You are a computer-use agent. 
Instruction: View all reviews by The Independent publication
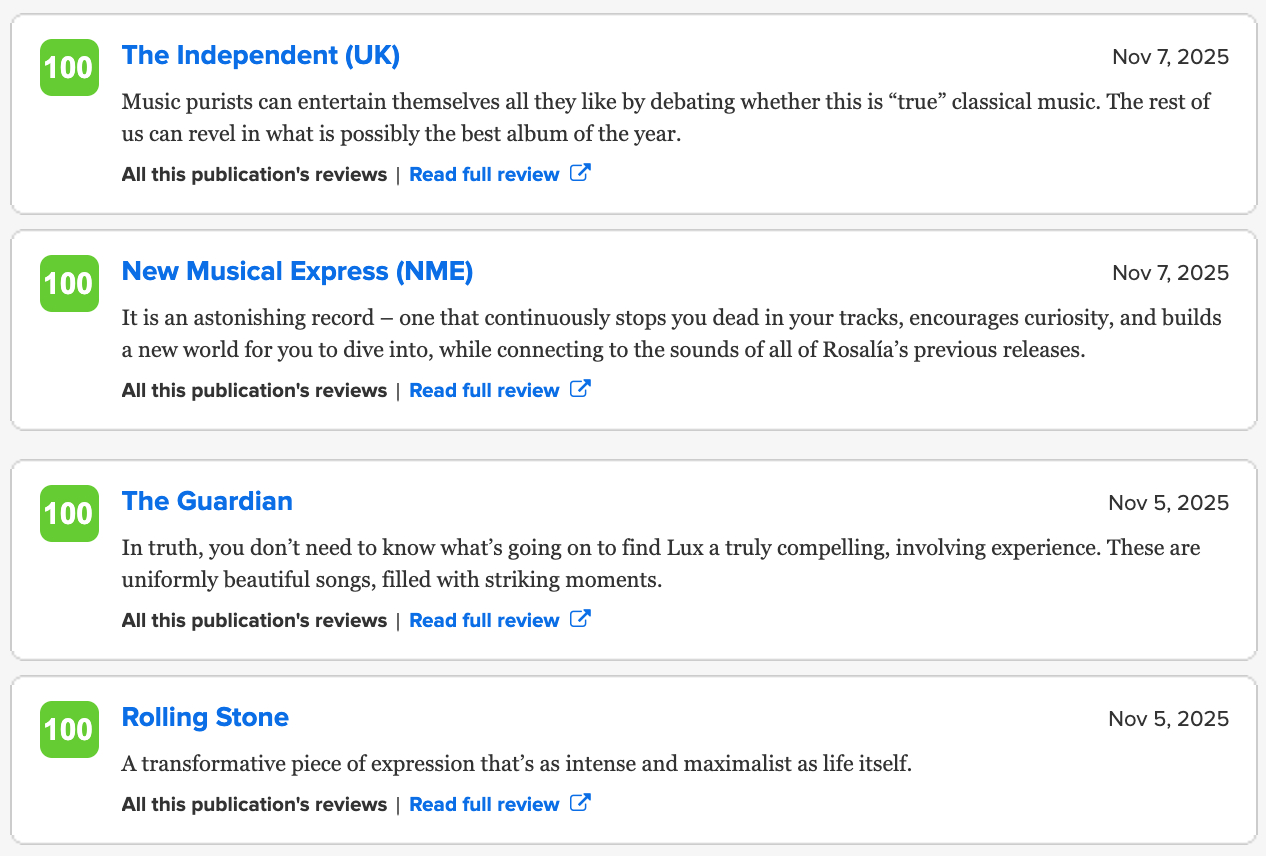(254, 175)
